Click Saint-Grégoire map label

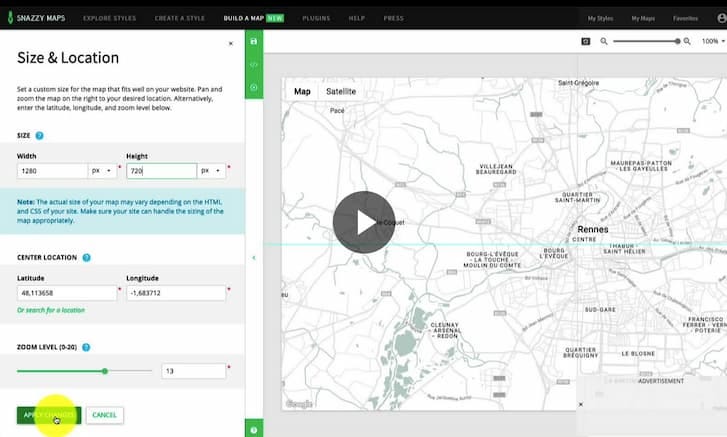tap(578, 83)
